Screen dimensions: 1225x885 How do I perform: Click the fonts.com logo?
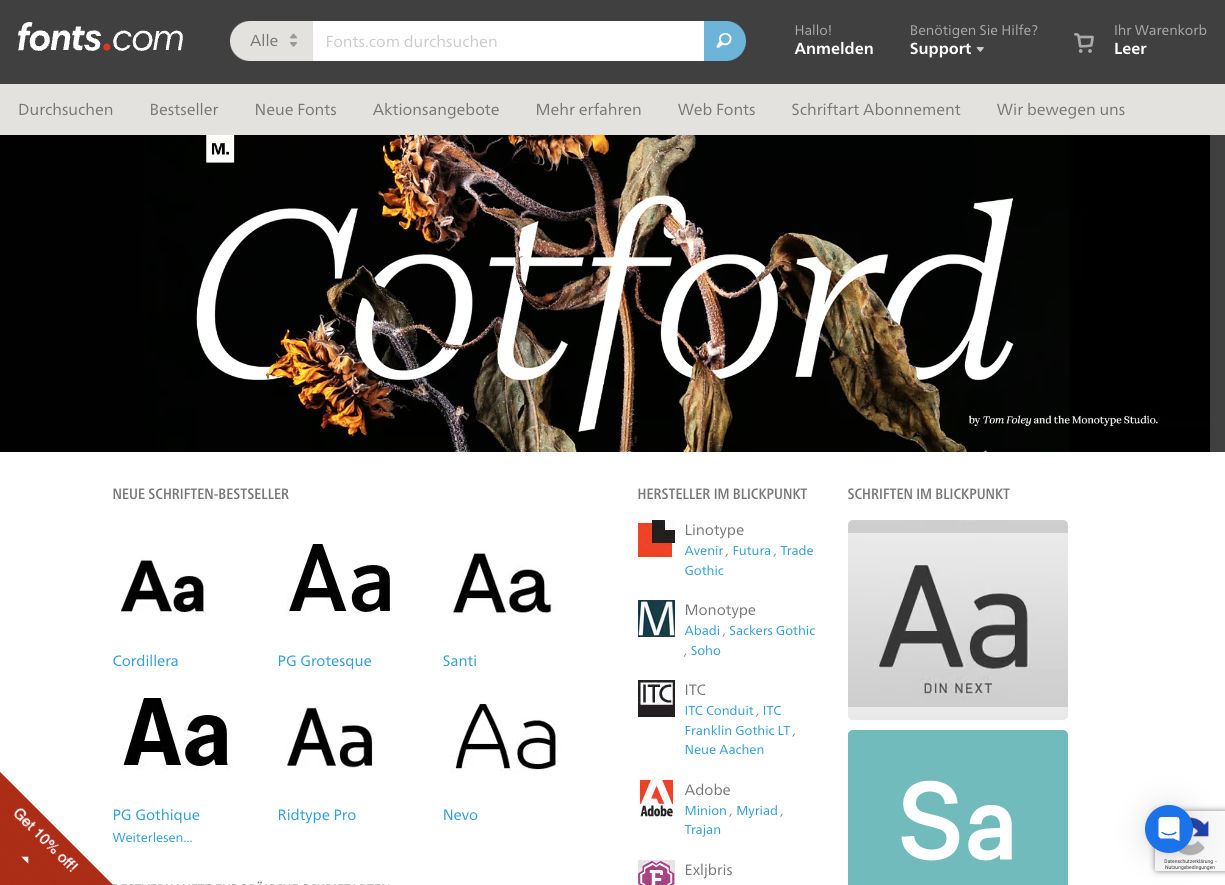99,38
